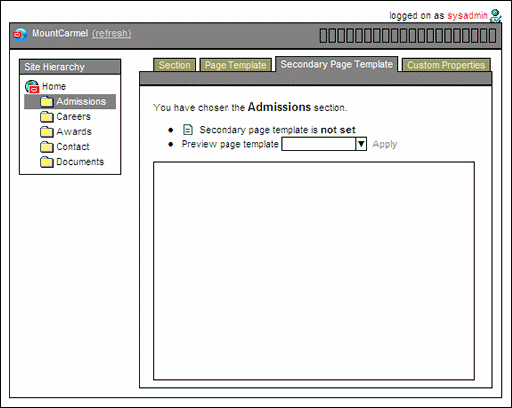Click the Awards folder icon
512x408 pixels.
[x=47, y=132]
